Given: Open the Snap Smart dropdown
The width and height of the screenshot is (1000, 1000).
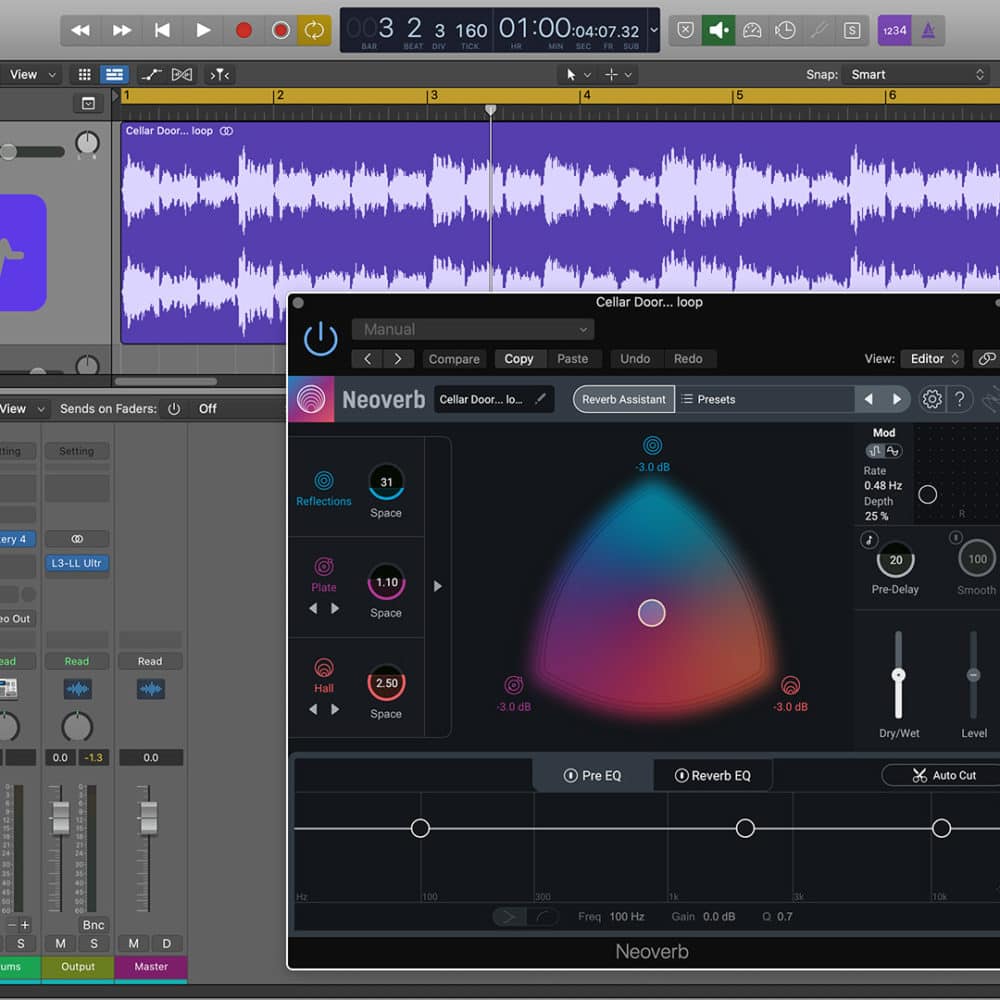Looking at the screenshot, I should click(917, 75).
